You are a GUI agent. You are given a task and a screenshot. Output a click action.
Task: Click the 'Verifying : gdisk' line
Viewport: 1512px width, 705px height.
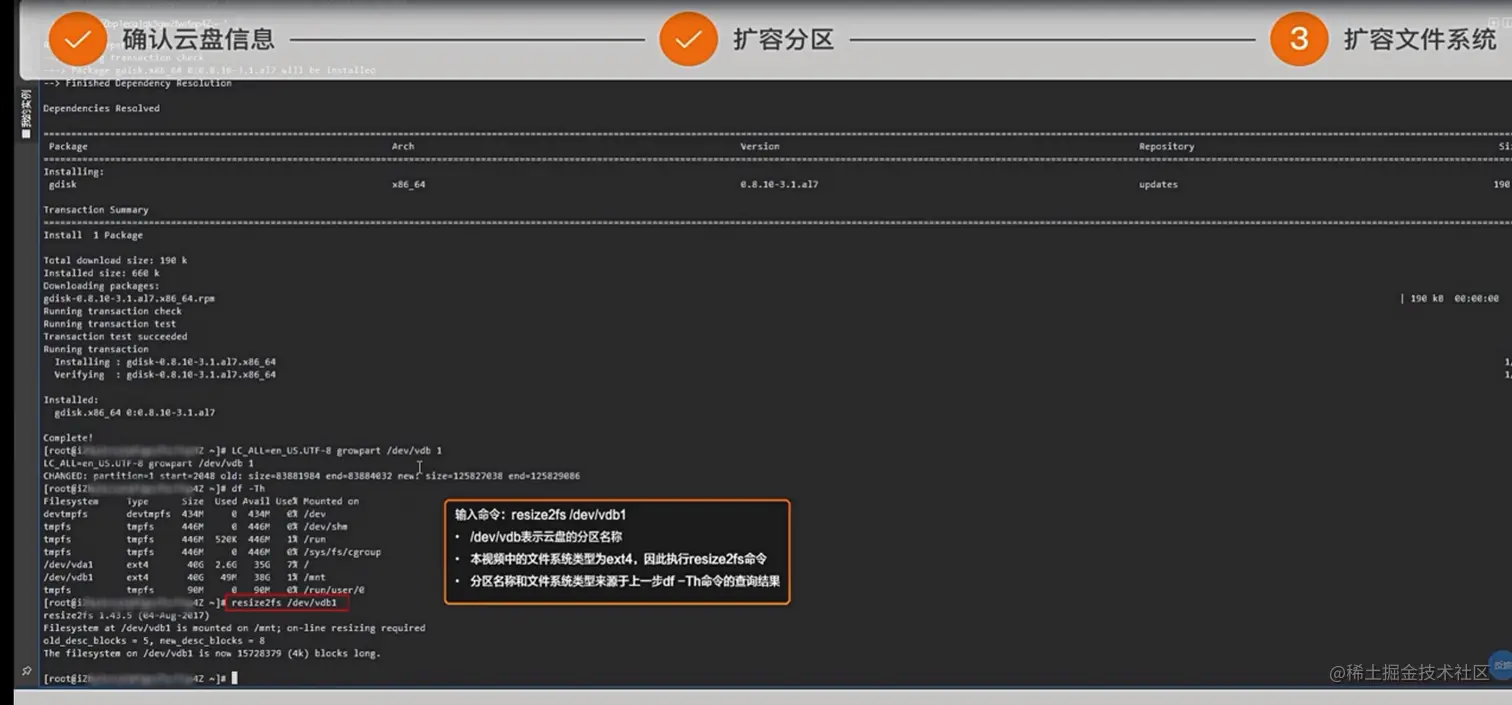point(165,374)
